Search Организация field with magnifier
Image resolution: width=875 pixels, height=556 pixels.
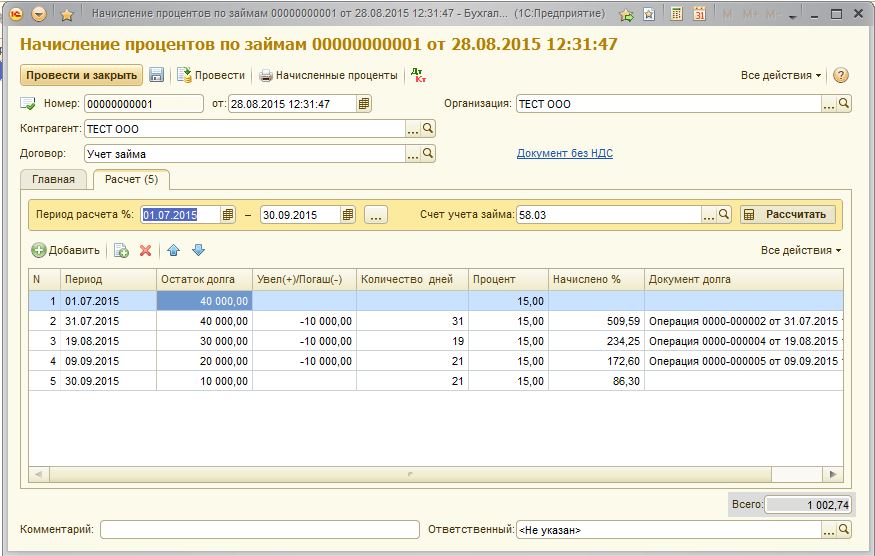844,103
